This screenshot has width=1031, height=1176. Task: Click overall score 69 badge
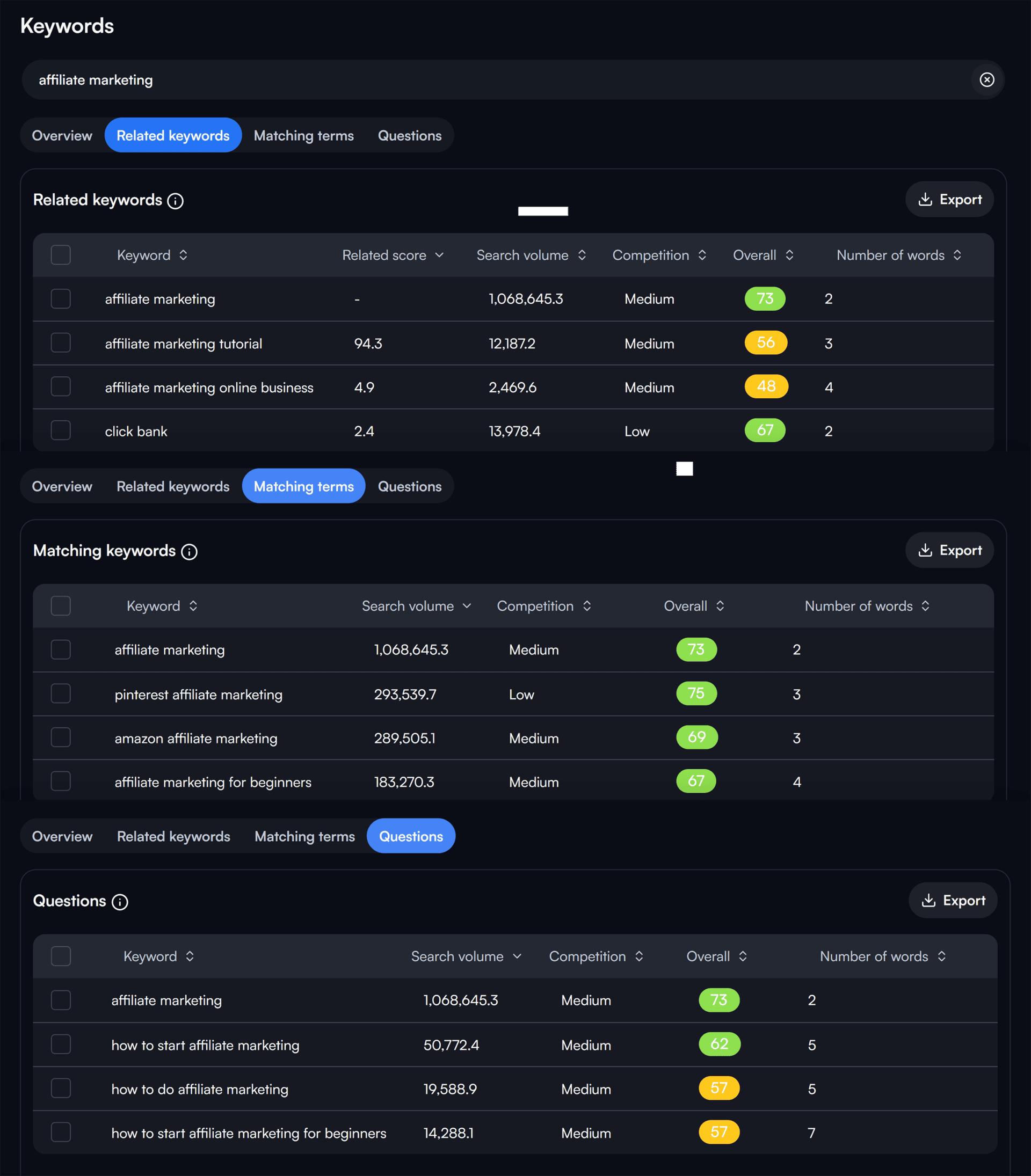(697, 737)
